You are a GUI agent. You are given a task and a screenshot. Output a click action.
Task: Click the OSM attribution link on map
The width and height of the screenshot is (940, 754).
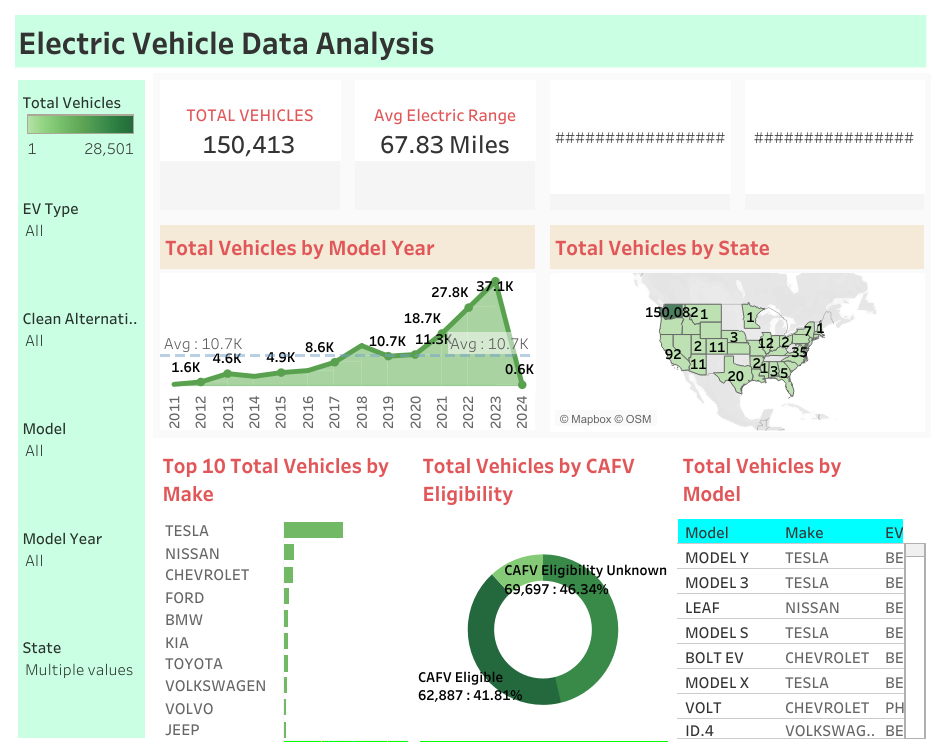coord(635,419)
